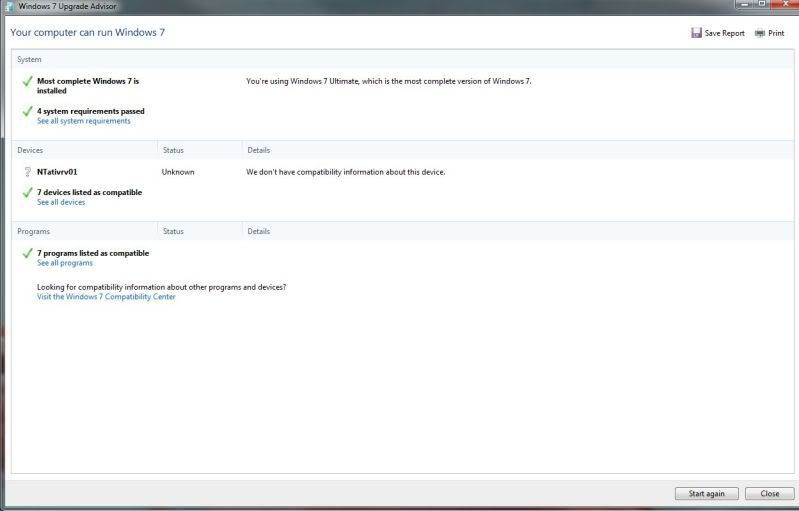The image size is (799, 511).
Task: Click '4 system requirements passed' text
Action: pos(91,111)
